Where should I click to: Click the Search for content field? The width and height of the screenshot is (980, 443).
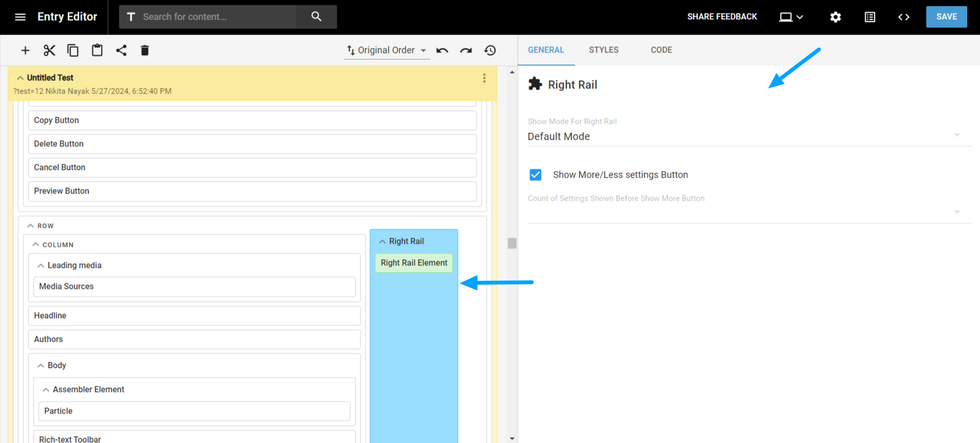point(215,17)
